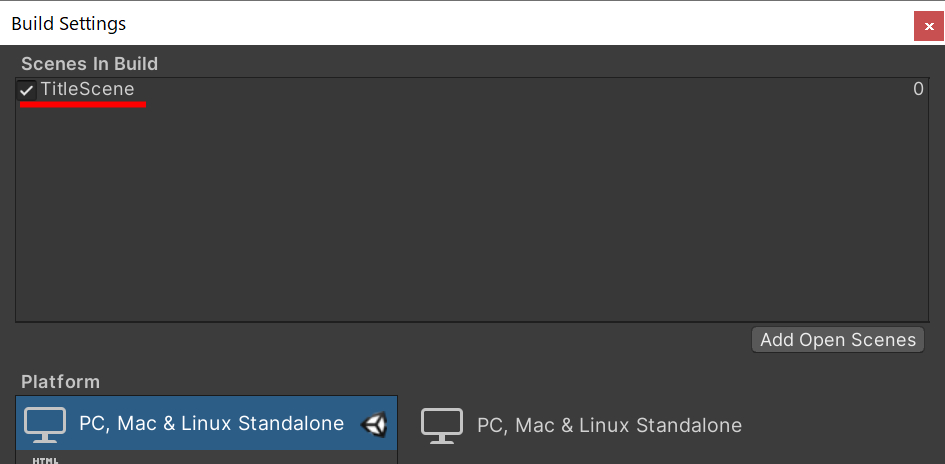Click the Scenes In Build heading
Image resolution: width=945 pixels, height=464 pixels.
[90, 64]
